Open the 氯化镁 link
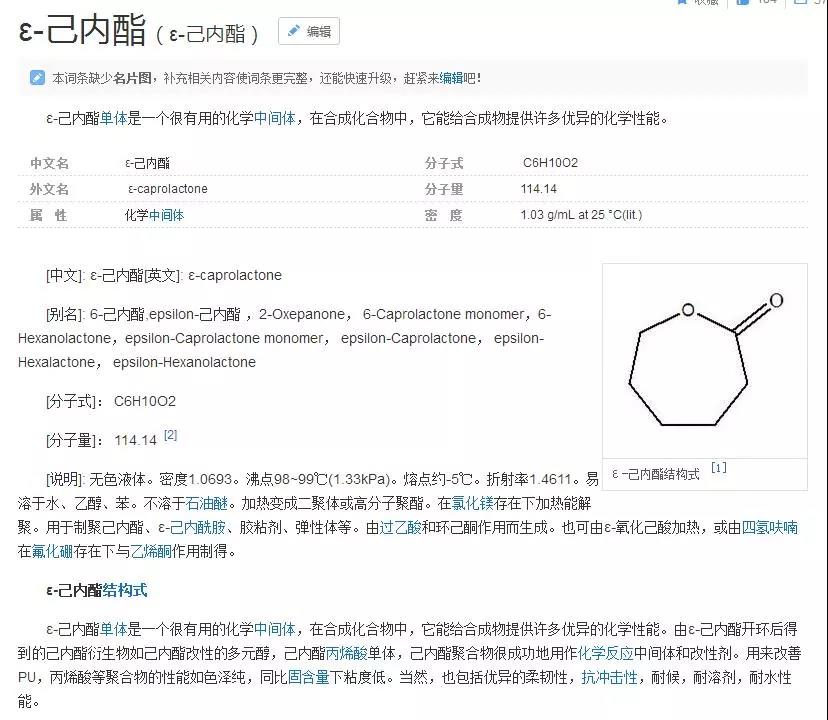 pyautogui.click(x=472, y=503)
